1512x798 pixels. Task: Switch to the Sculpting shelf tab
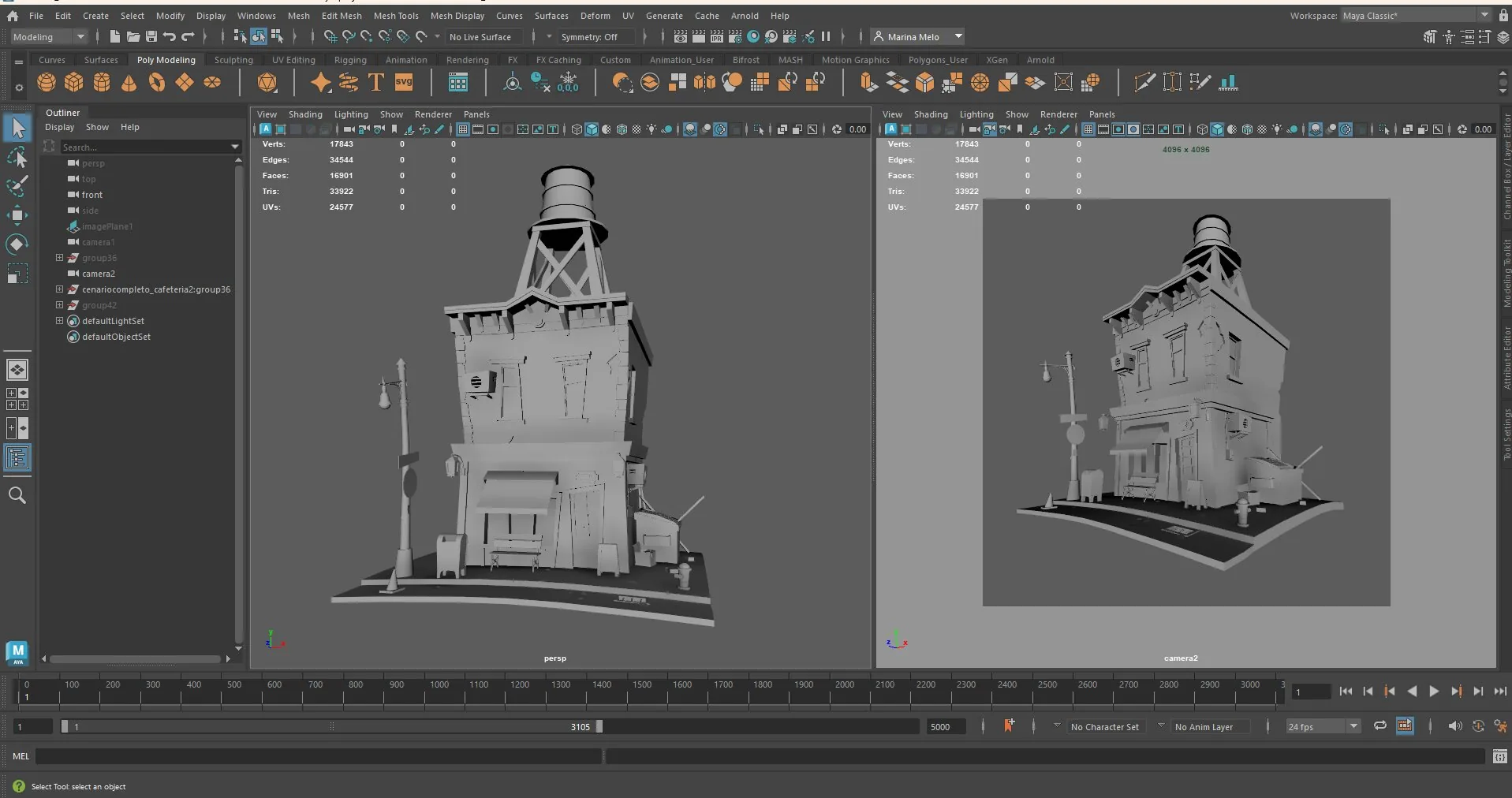click(x=233, y=60)
